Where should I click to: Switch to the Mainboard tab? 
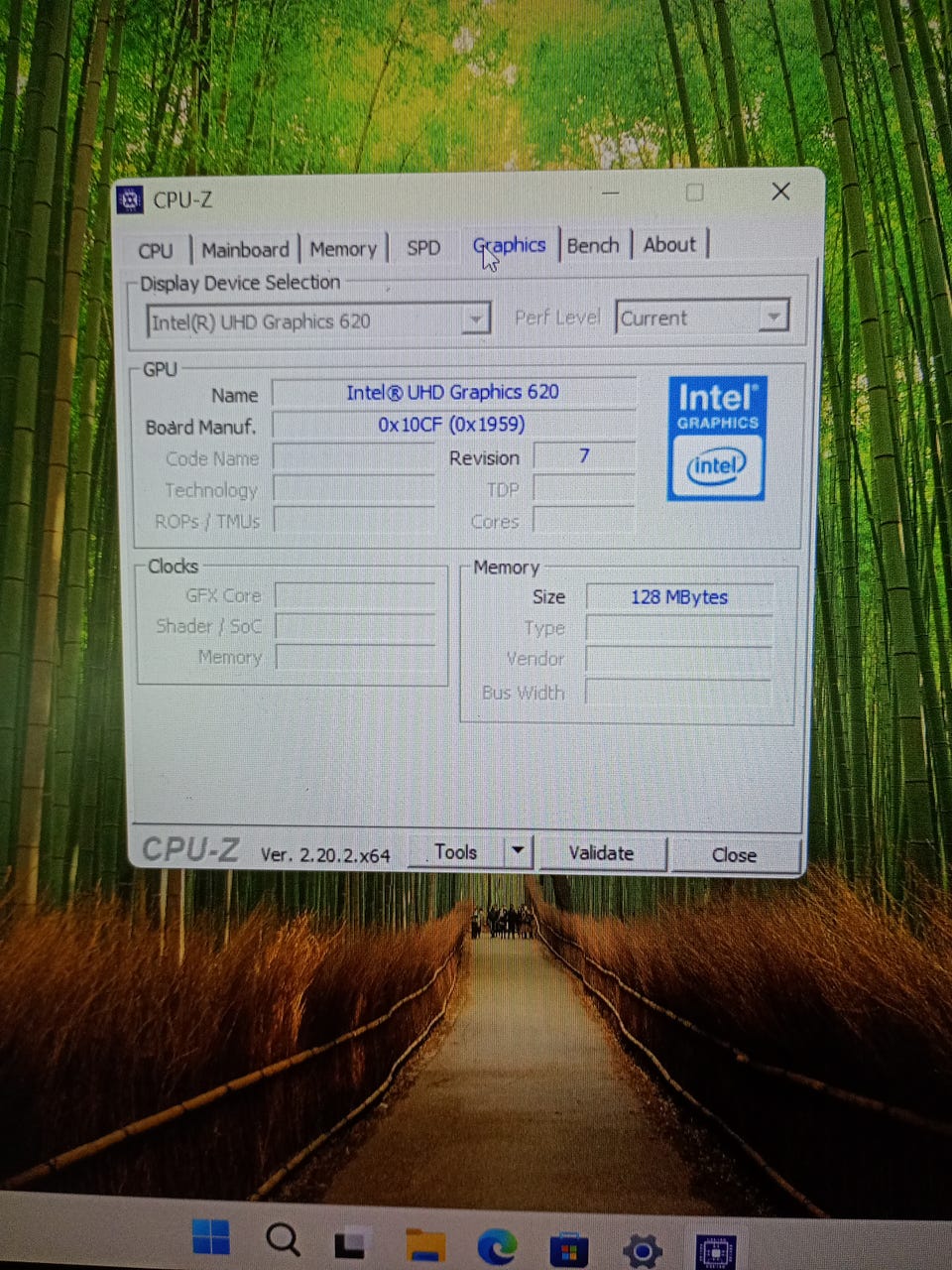click(245, 250)
